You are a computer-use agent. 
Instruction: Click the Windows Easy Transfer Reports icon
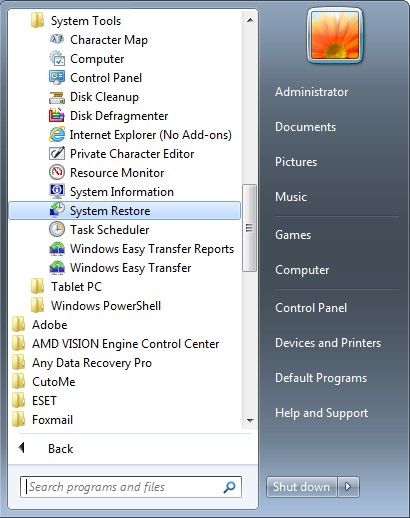pyautogui.click(x=57, y=249)
